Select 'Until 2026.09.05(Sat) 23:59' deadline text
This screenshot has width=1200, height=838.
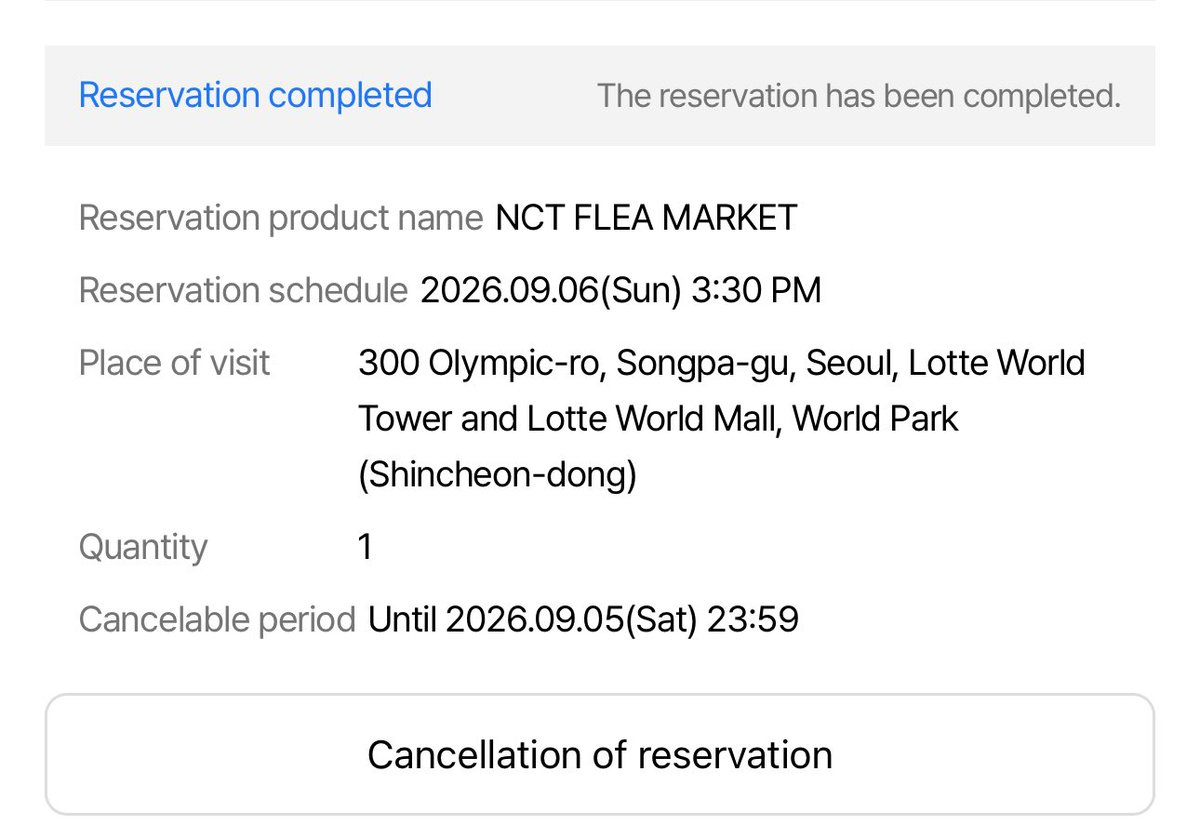coord(584,619)
